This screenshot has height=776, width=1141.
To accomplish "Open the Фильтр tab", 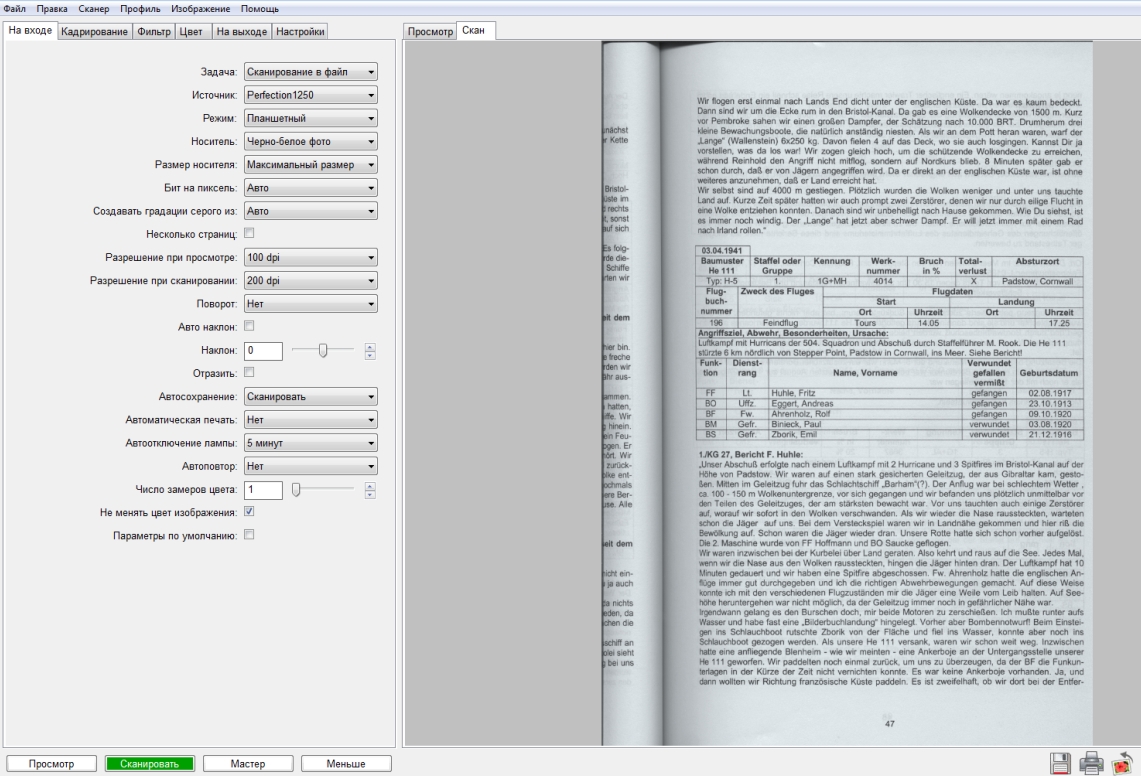I will tap(153, 32).
